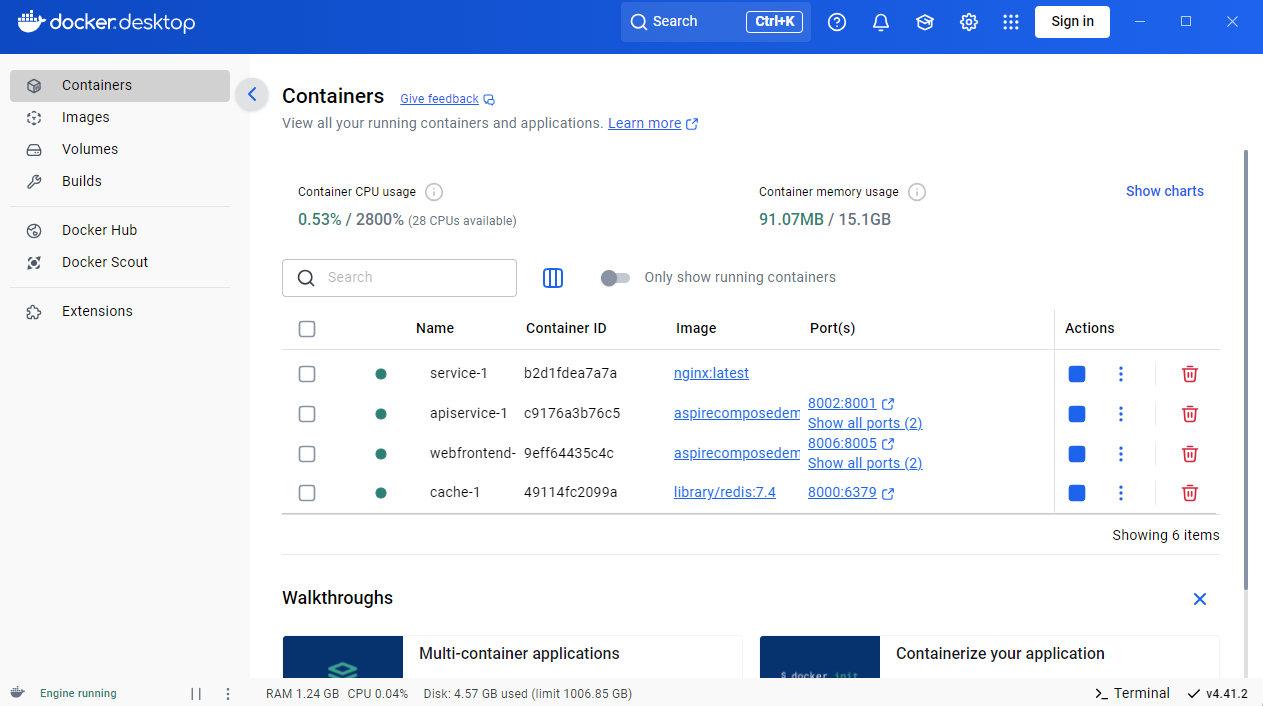This screenshot has width=1263, height=706.
Task: Close the Walkthroughs section
Action: [1200, 599]
